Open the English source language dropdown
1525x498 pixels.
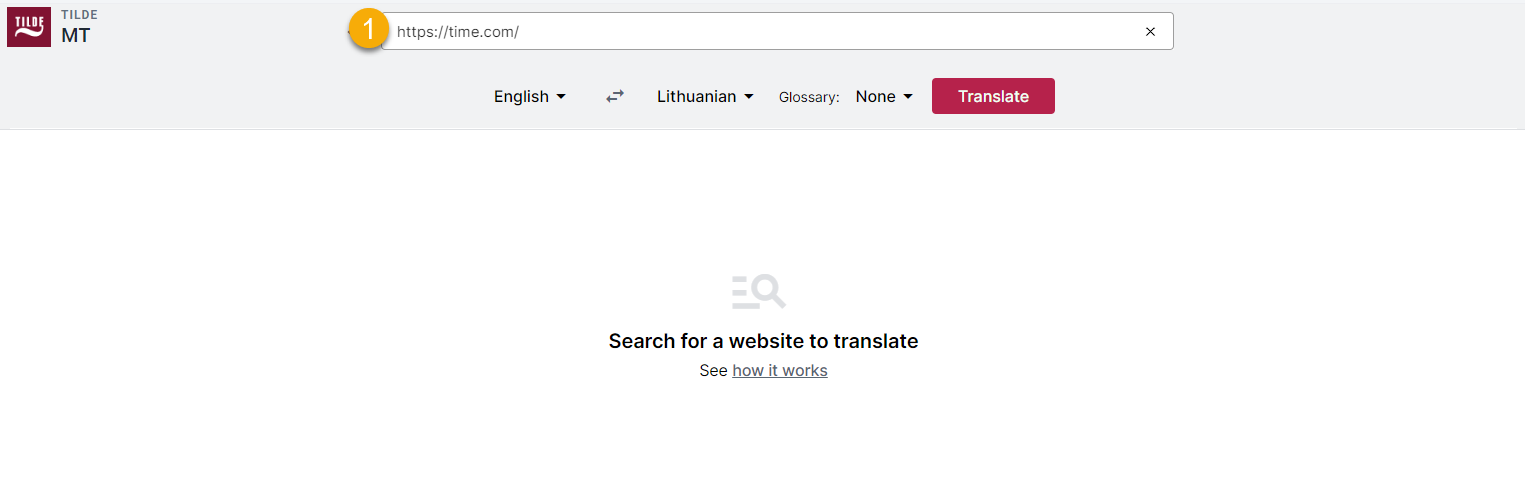point(530,96)
